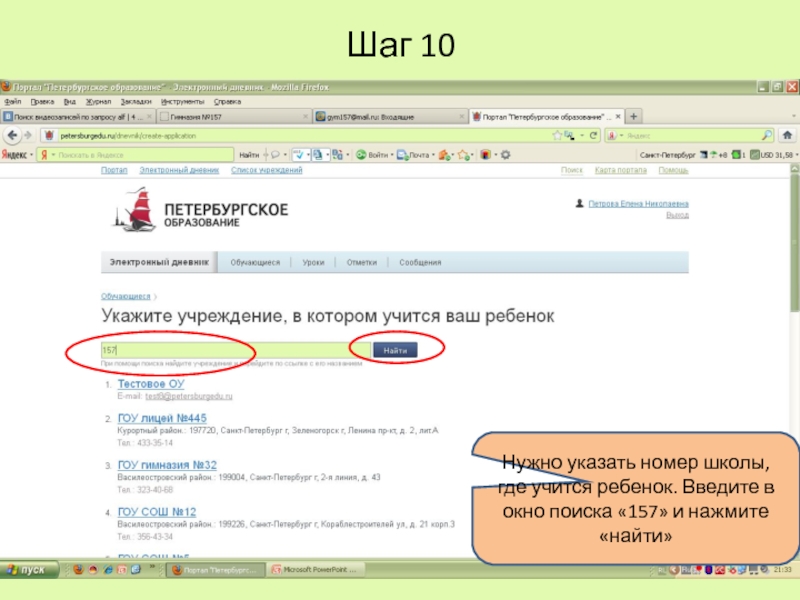Screen dimensions: 800x600
Task: Switch to Поиск видеозаписей tab
Action: (78, 117)
